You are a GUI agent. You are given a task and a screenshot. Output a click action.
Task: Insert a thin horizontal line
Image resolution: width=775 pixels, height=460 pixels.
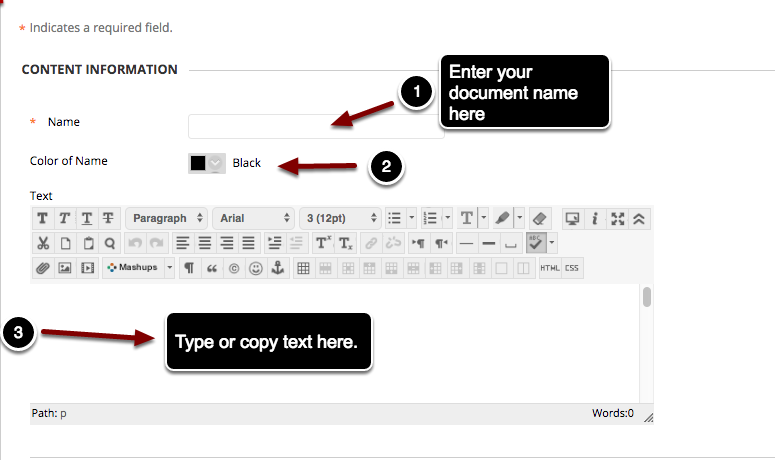(x=466, y=243)
